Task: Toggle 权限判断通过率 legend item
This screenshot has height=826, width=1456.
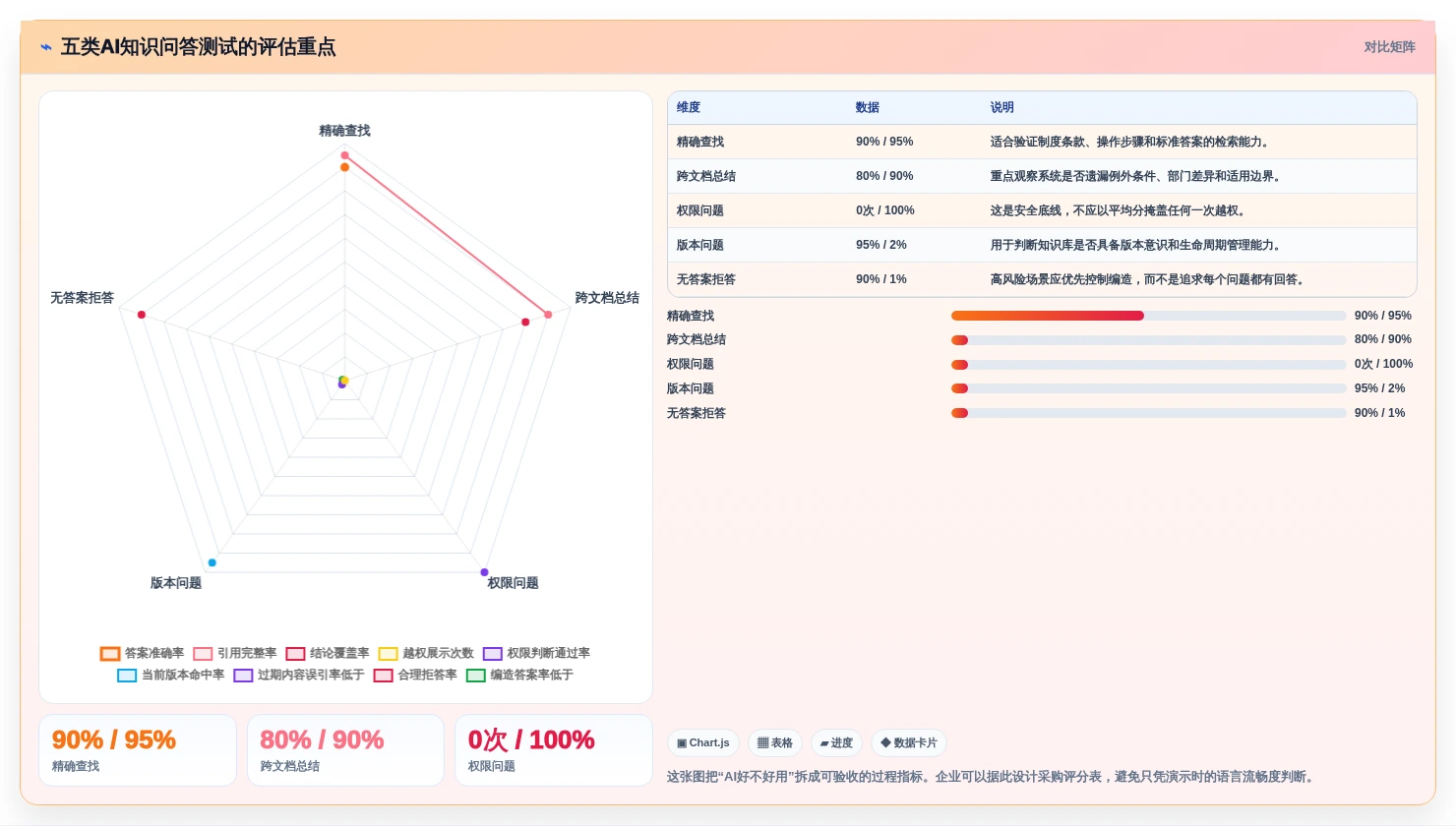Action: (536, 653)
